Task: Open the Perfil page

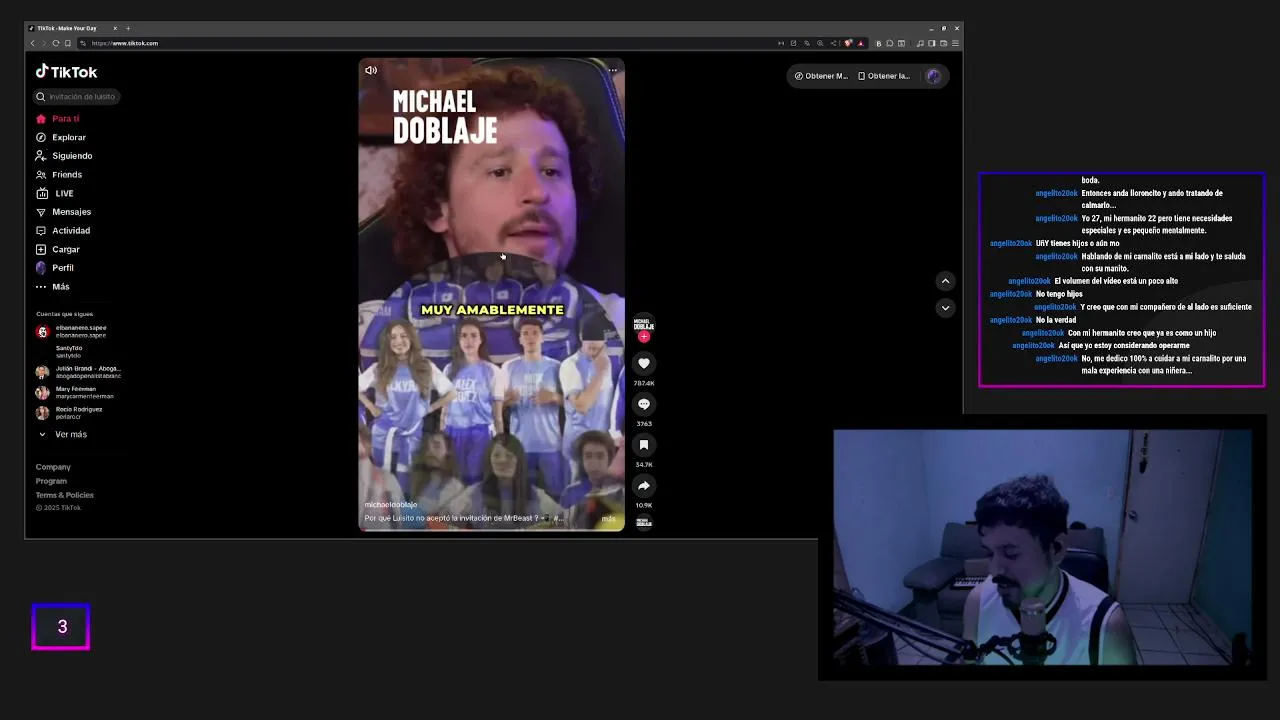Action: coord(55,268)
